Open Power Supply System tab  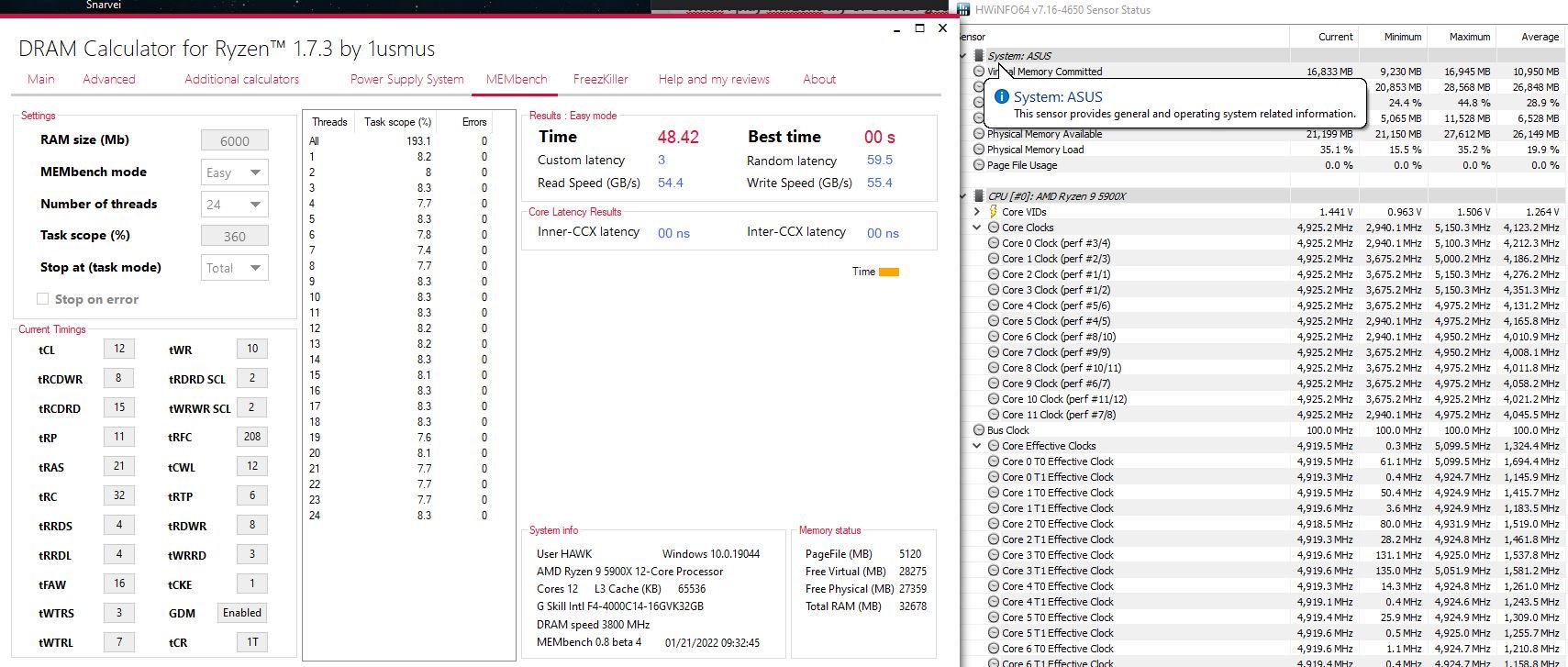click(x=406, y=79)
